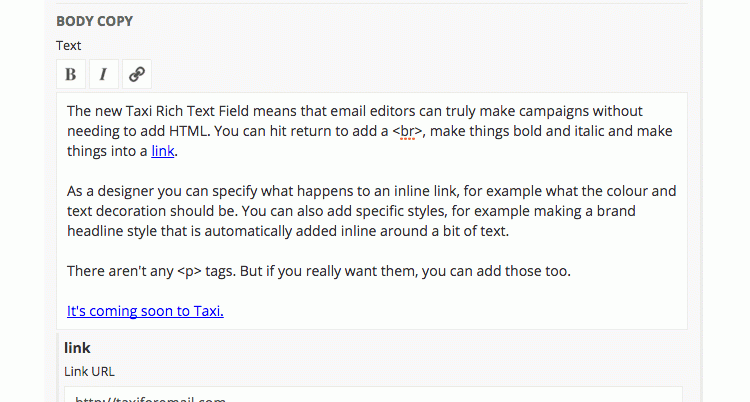Open the inline "link" hyperlink in first paragraph
Screen dimensions: 750x402
163,152
